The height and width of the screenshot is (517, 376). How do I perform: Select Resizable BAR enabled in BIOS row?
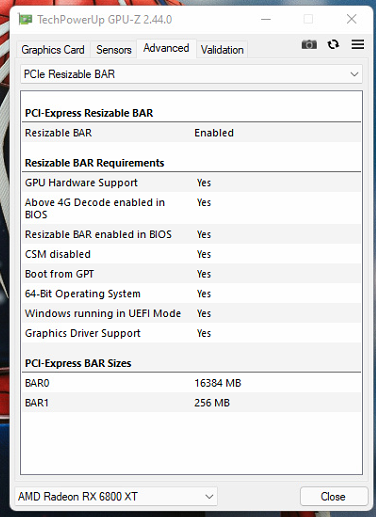[191, 234]
